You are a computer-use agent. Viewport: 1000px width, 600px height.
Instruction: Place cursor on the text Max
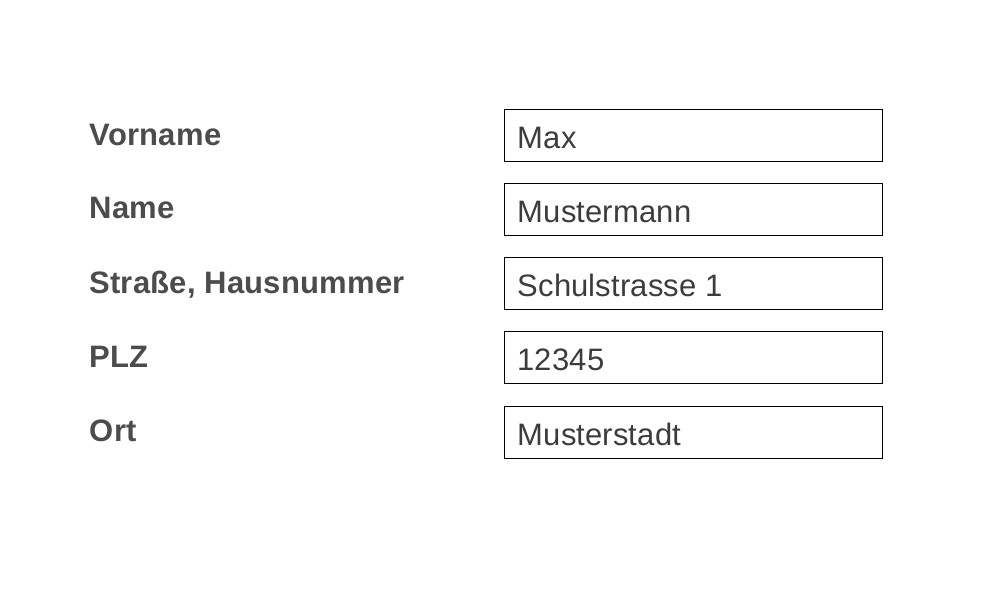[x=547, y=138]
